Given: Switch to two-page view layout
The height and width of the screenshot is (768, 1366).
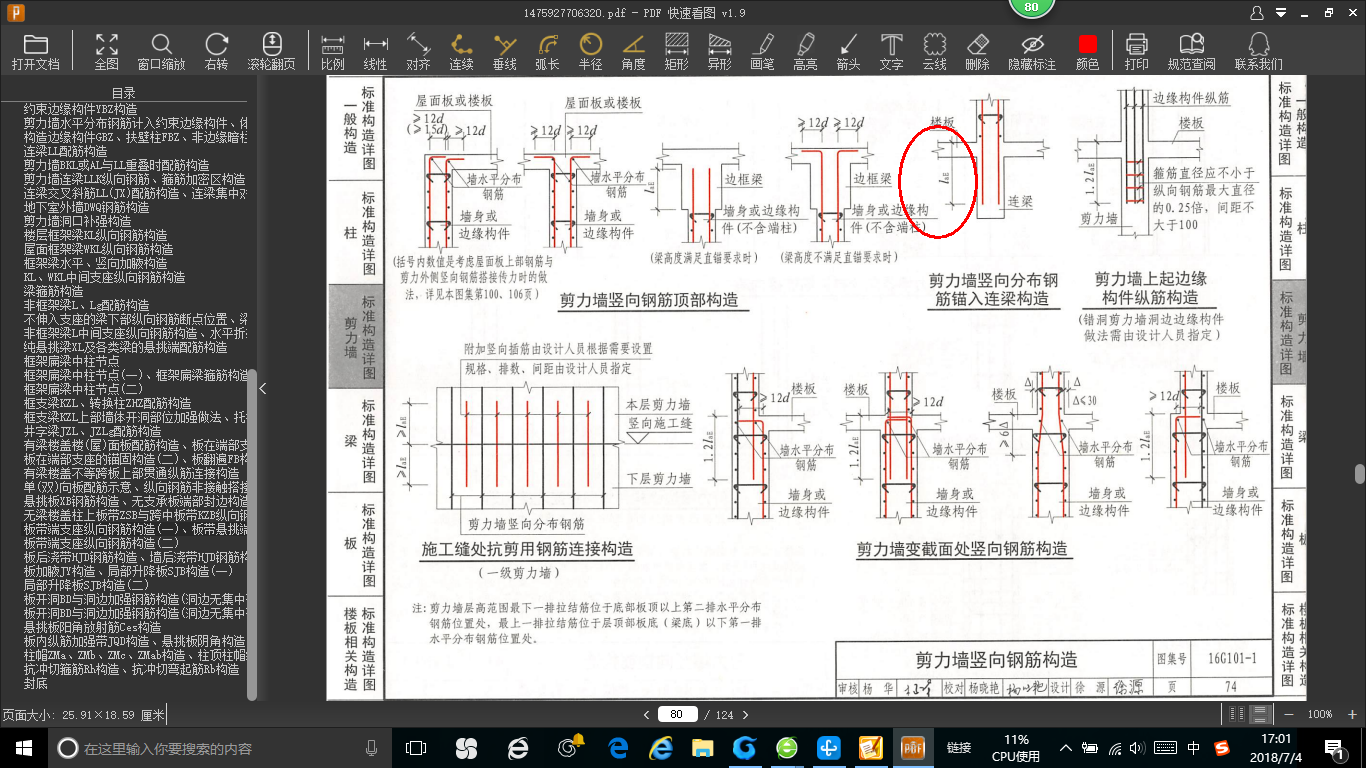Looking at the screenshot, I should pos(1237,714).
